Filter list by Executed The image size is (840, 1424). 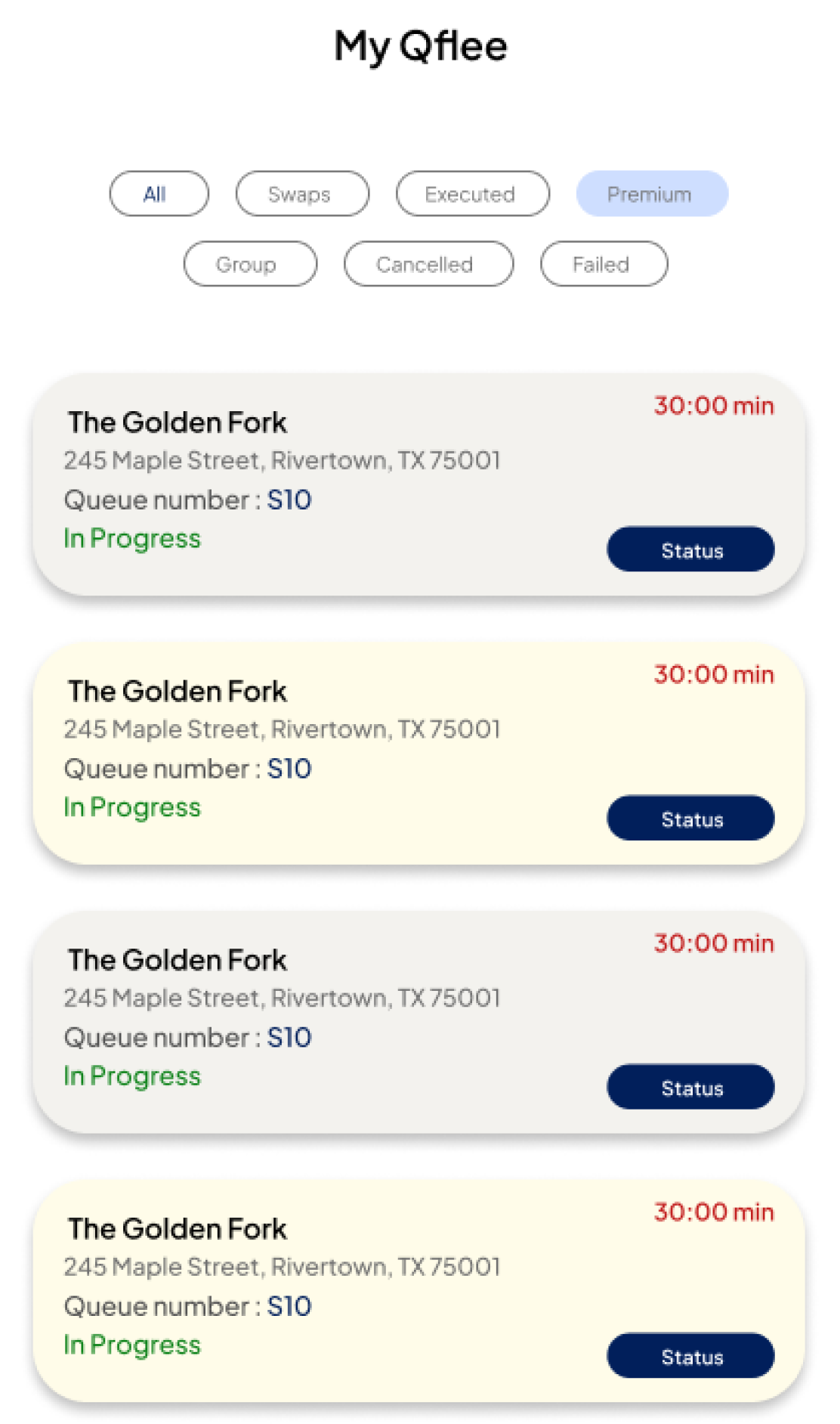pos(472,194)
